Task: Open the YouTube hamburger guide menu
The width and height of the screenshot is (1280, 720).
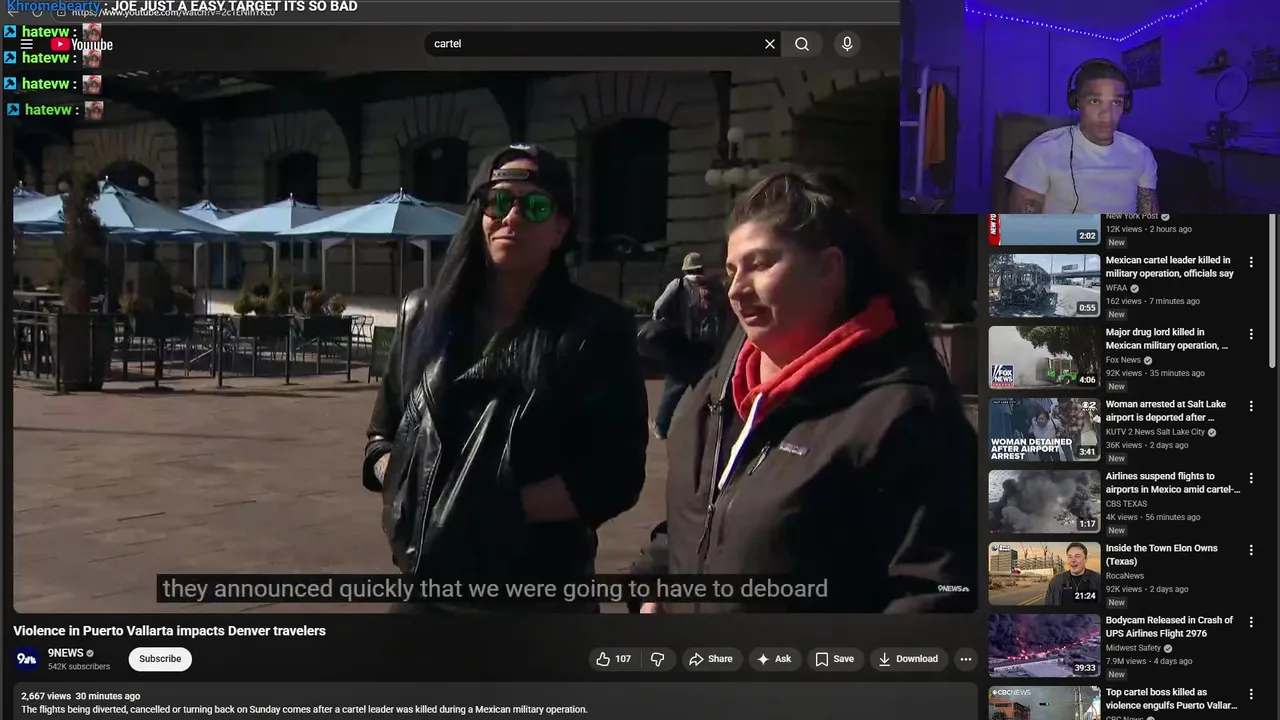Action: [x=27, y=44]
